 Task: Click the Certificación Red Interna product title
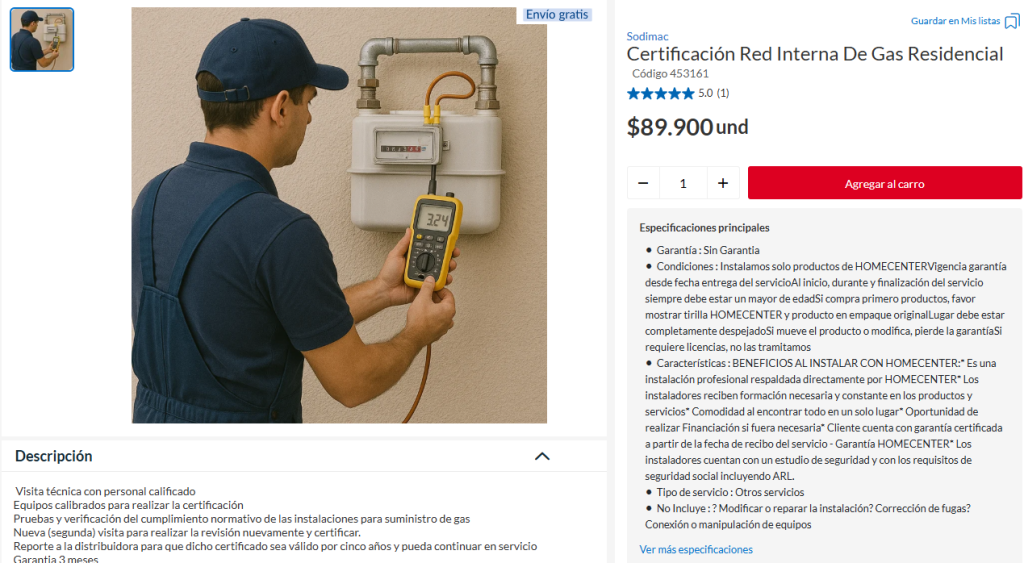pos(814,54)
